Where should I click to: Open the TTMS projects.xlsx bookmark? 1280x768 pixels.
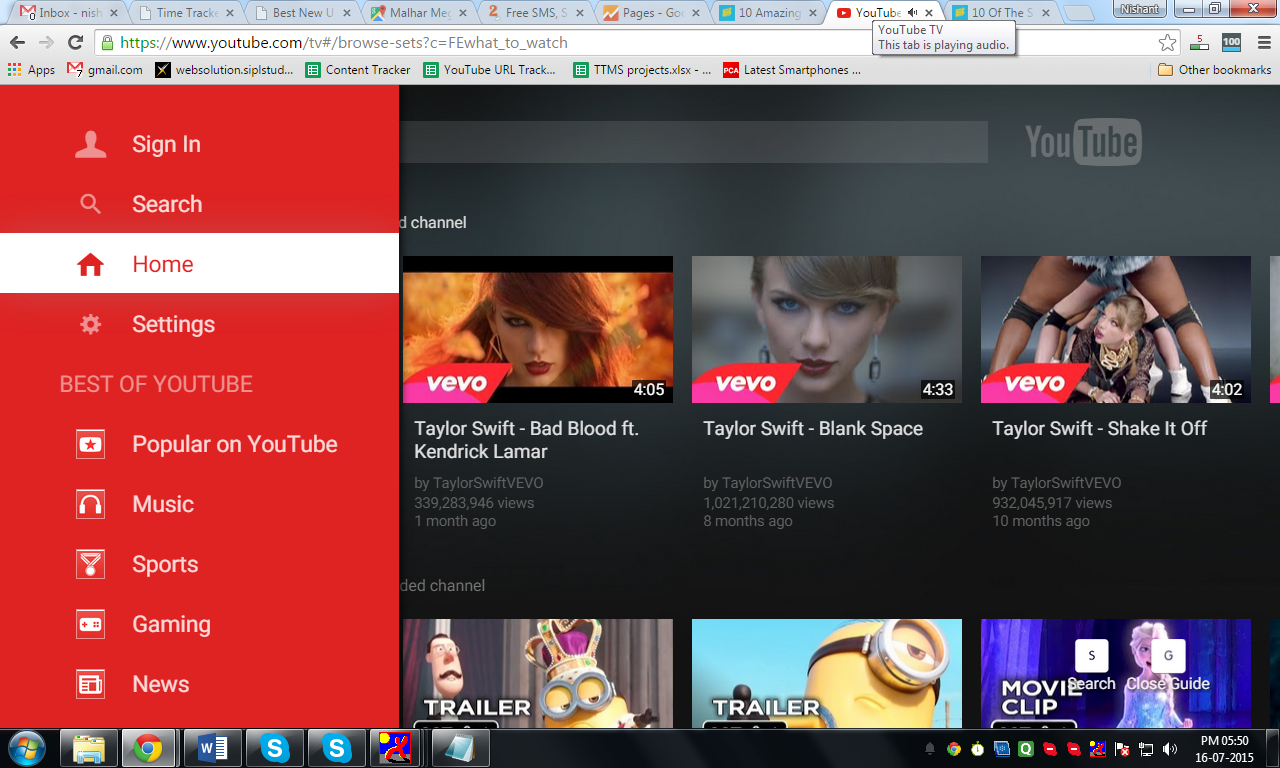coord(642,70)
